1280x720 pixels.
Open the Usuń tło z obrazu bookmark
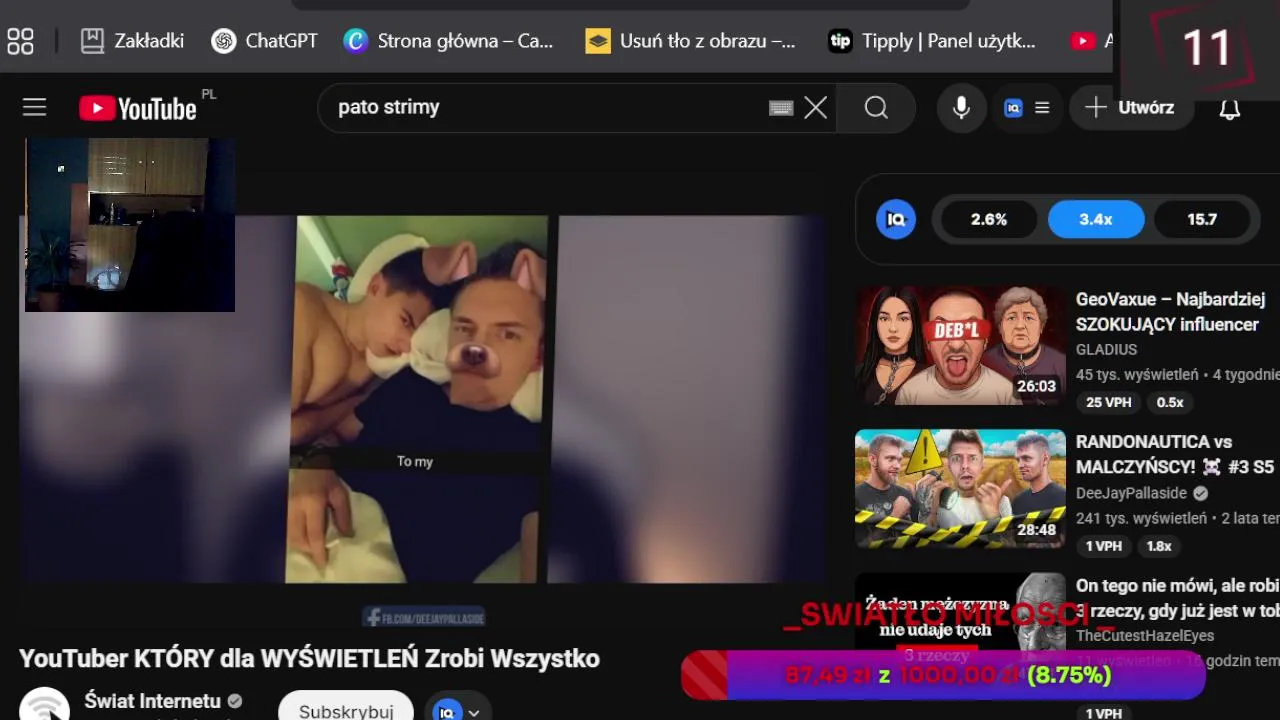click(x=690, y=41)
